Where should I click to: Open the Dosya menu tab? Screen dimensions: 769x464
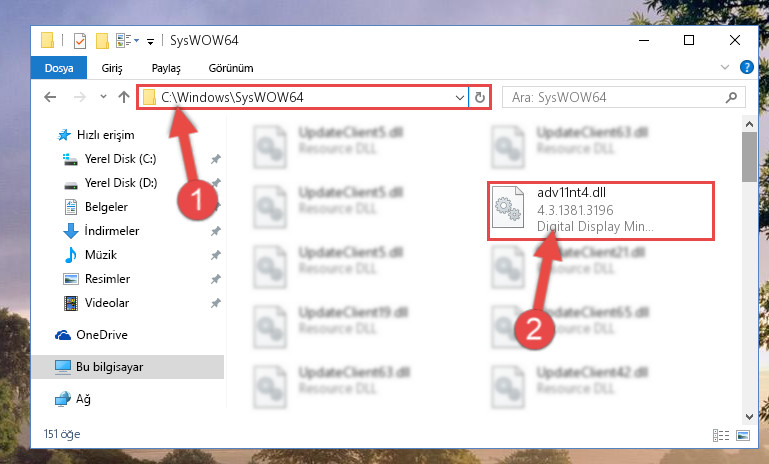pyautogui.click(x=59, y=68)
